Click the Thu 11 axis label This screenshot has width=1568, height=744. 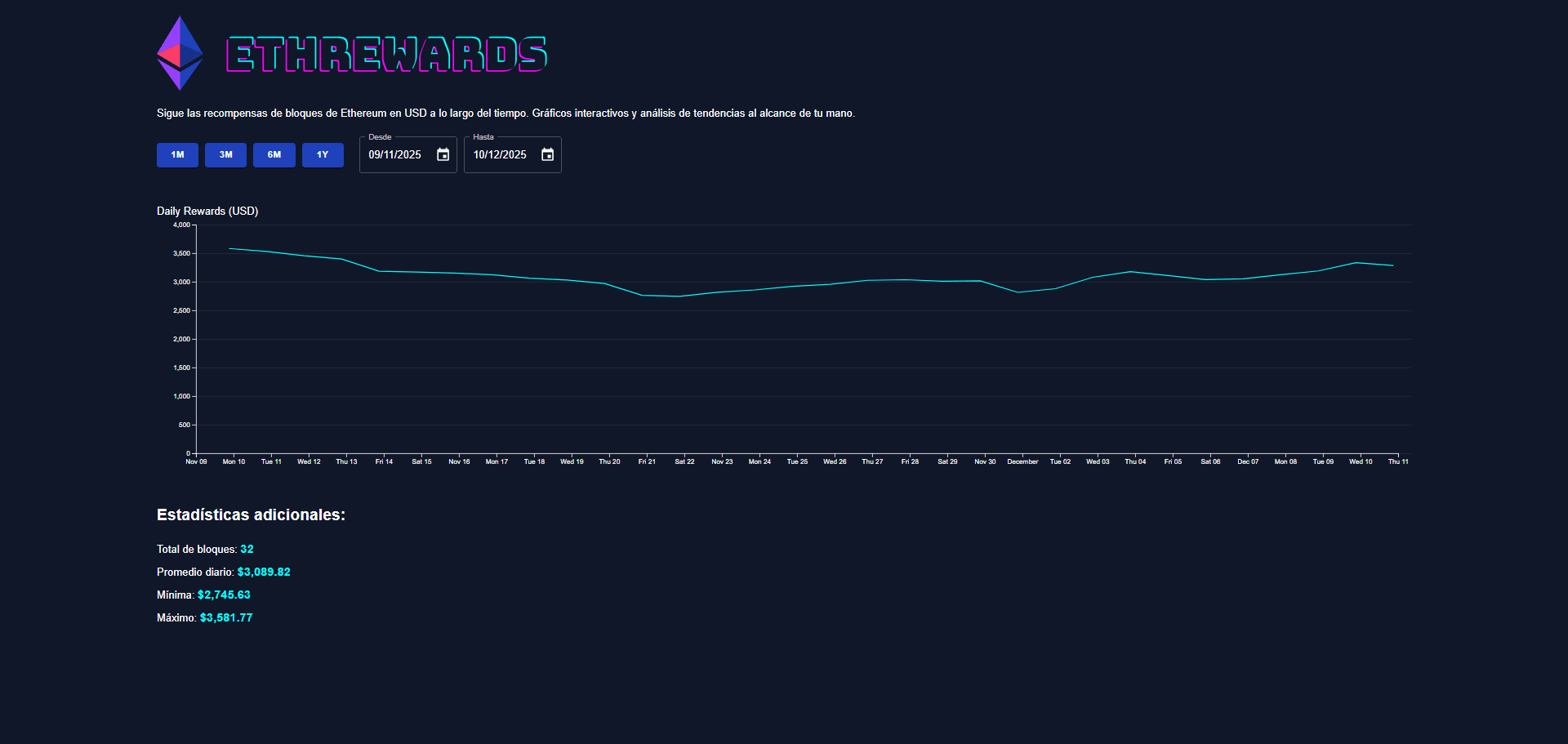point(1399,461)
